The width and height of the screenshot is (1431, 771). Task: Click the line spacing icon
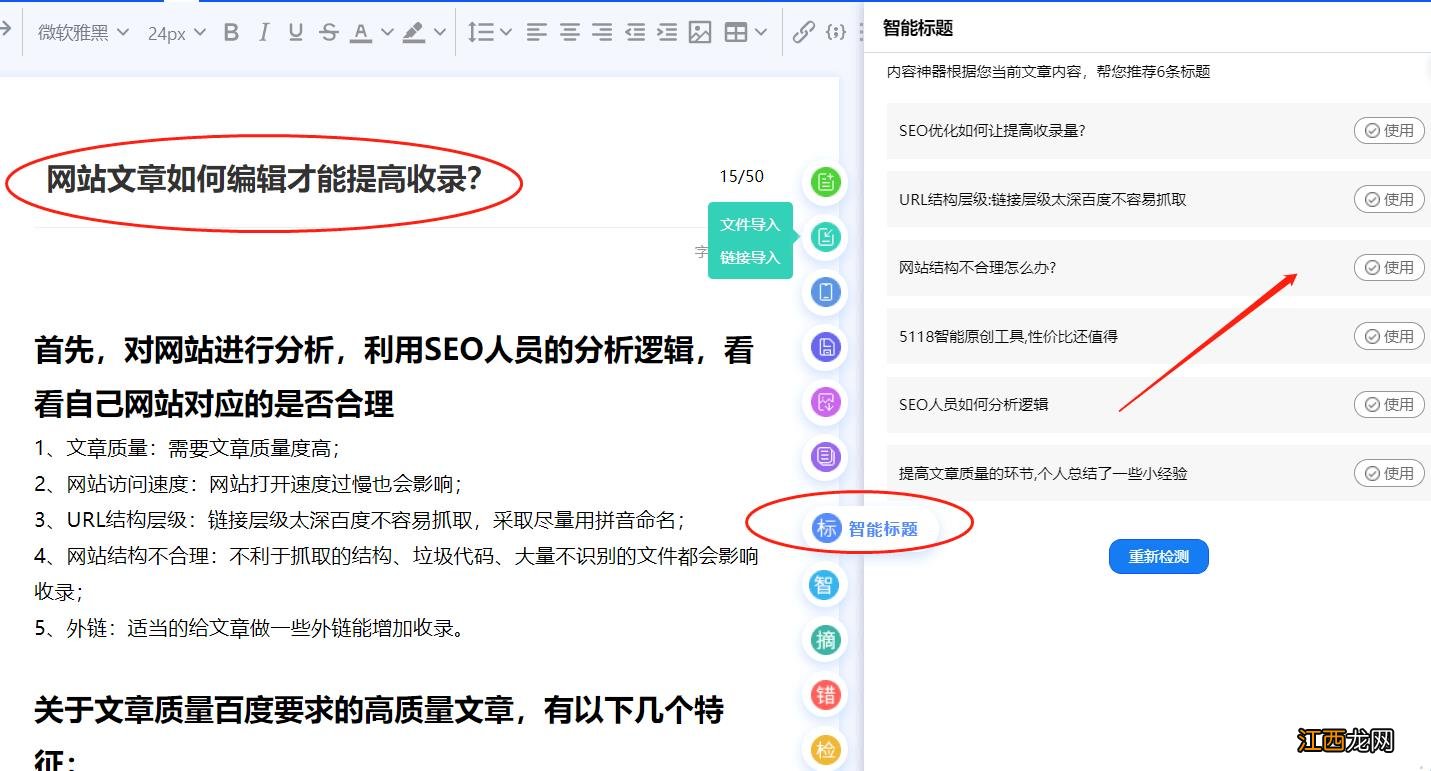click(481, 32)
